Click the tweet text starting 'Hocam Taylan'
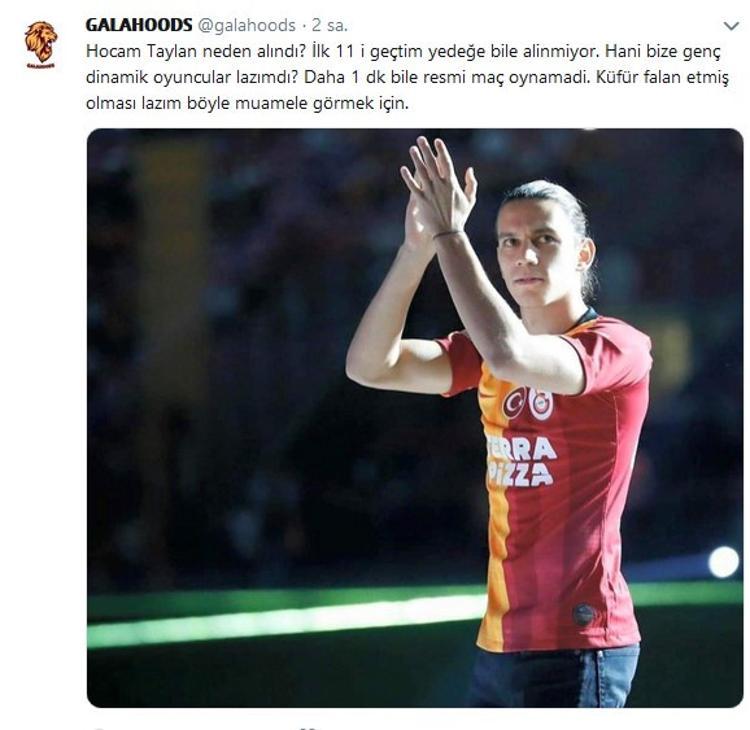 408,77
